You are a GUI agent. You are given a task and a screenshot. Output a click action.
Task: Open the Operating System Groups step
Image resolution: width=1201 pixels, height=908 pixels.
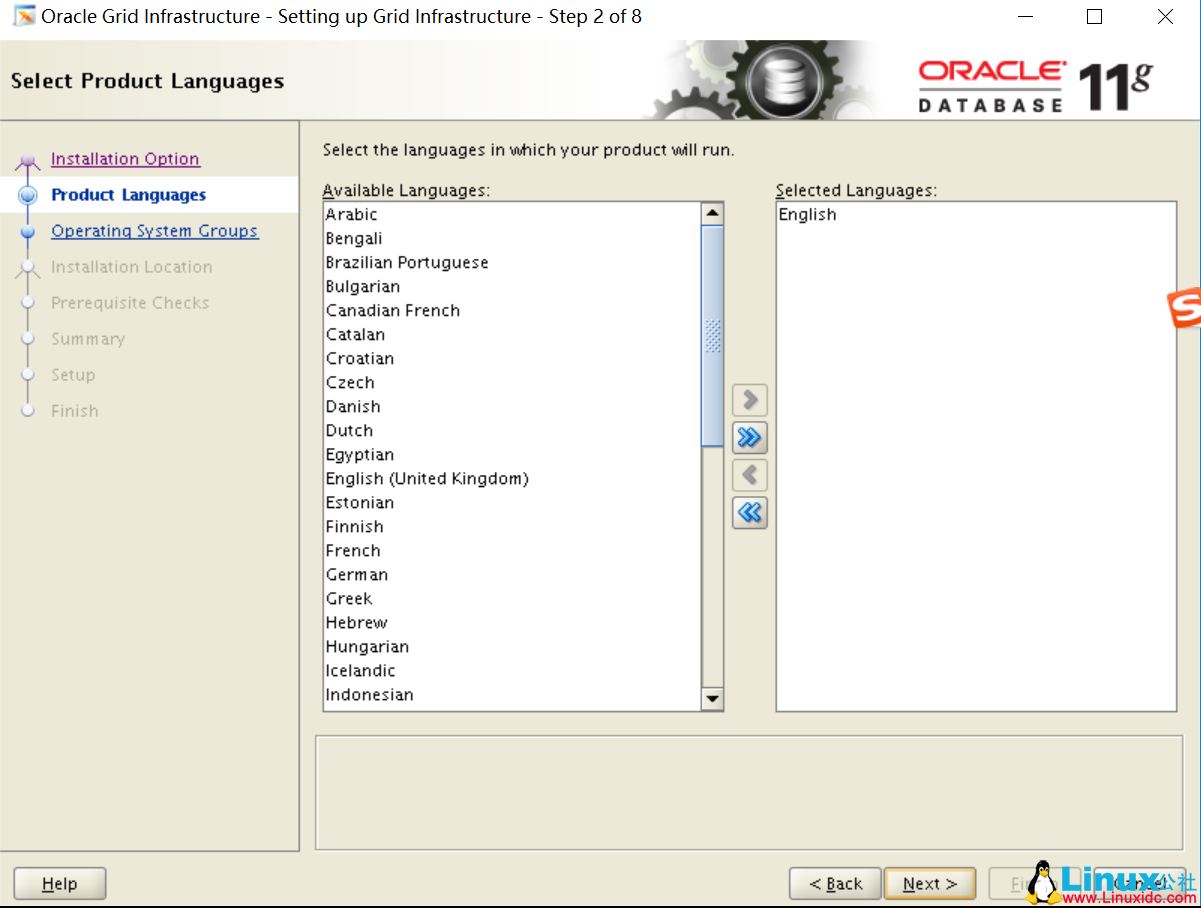(154, 230)
